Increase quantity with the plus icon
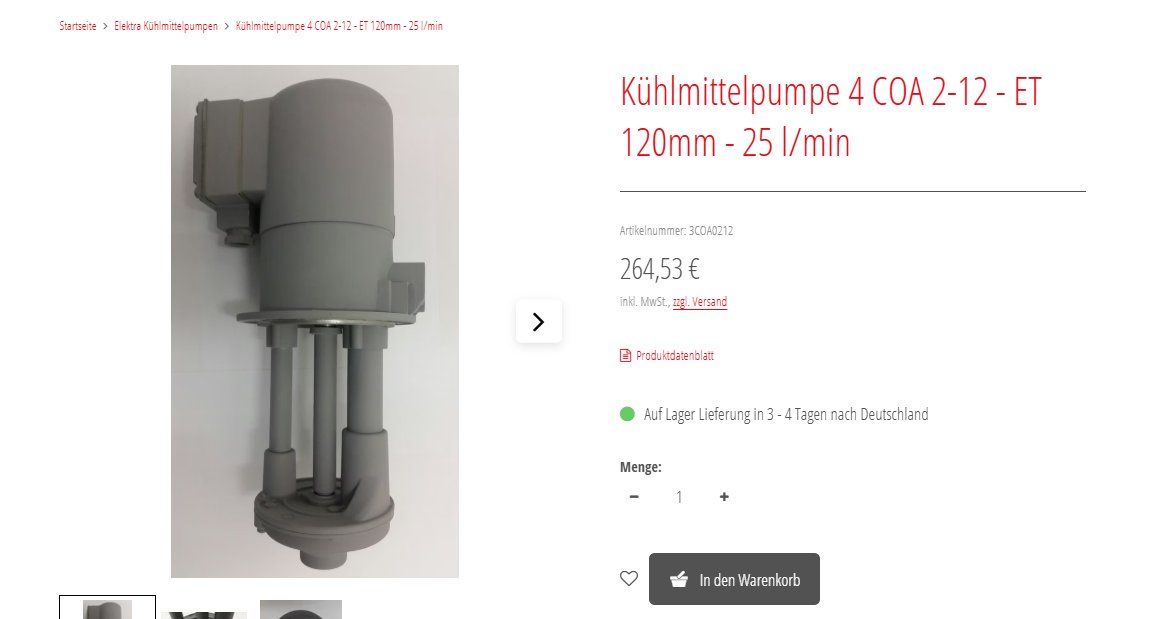This screenshot has width=1158, height=619. point(724,496)
